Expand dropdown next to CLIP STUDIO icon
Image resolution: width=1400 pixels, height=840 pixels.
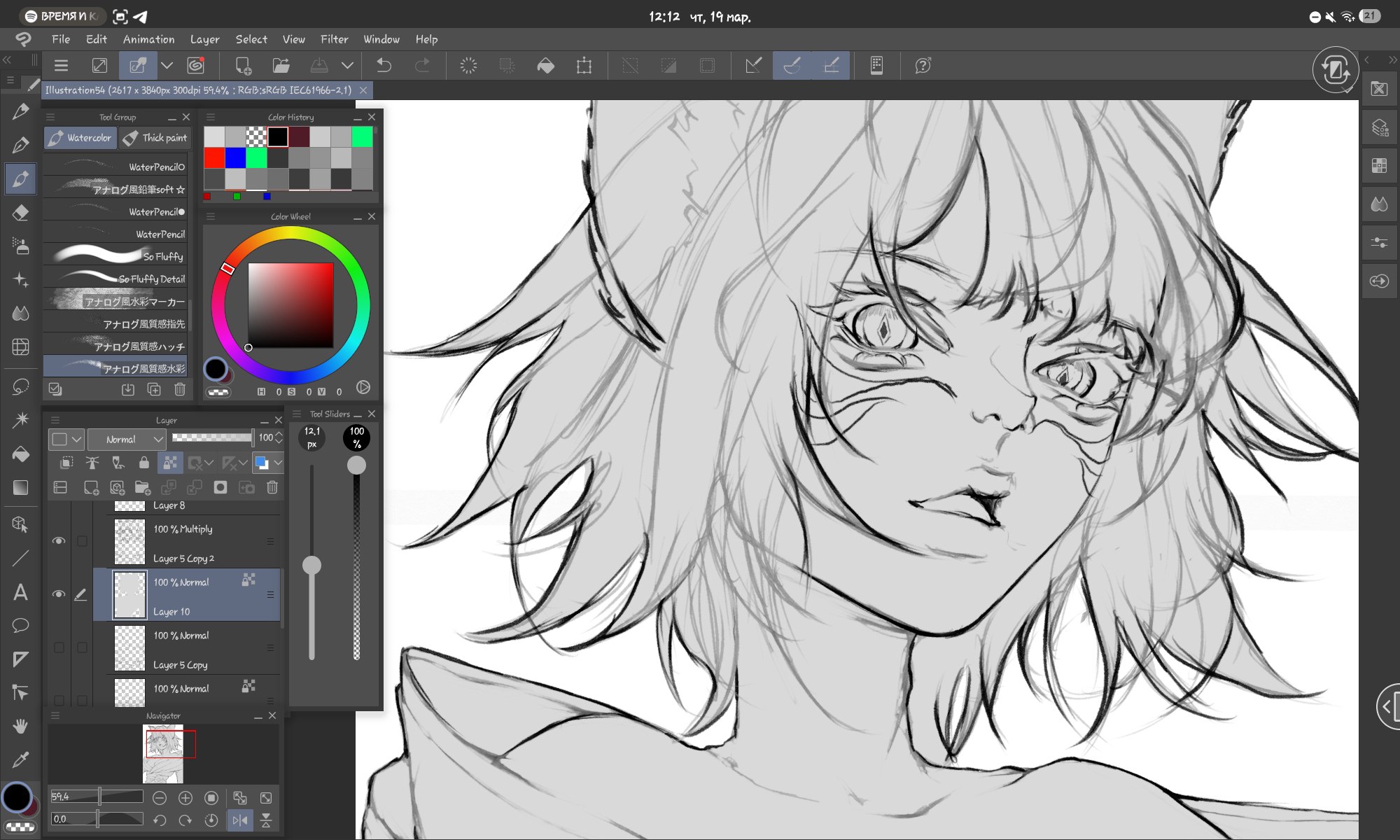(x=167, y=66)
